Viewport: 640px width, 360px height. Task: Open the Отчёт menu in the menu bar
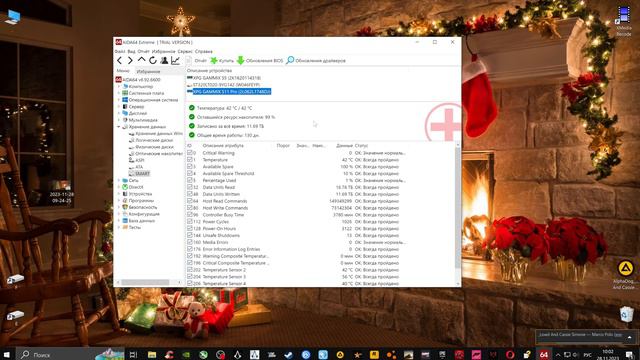(x=144, y=51)
